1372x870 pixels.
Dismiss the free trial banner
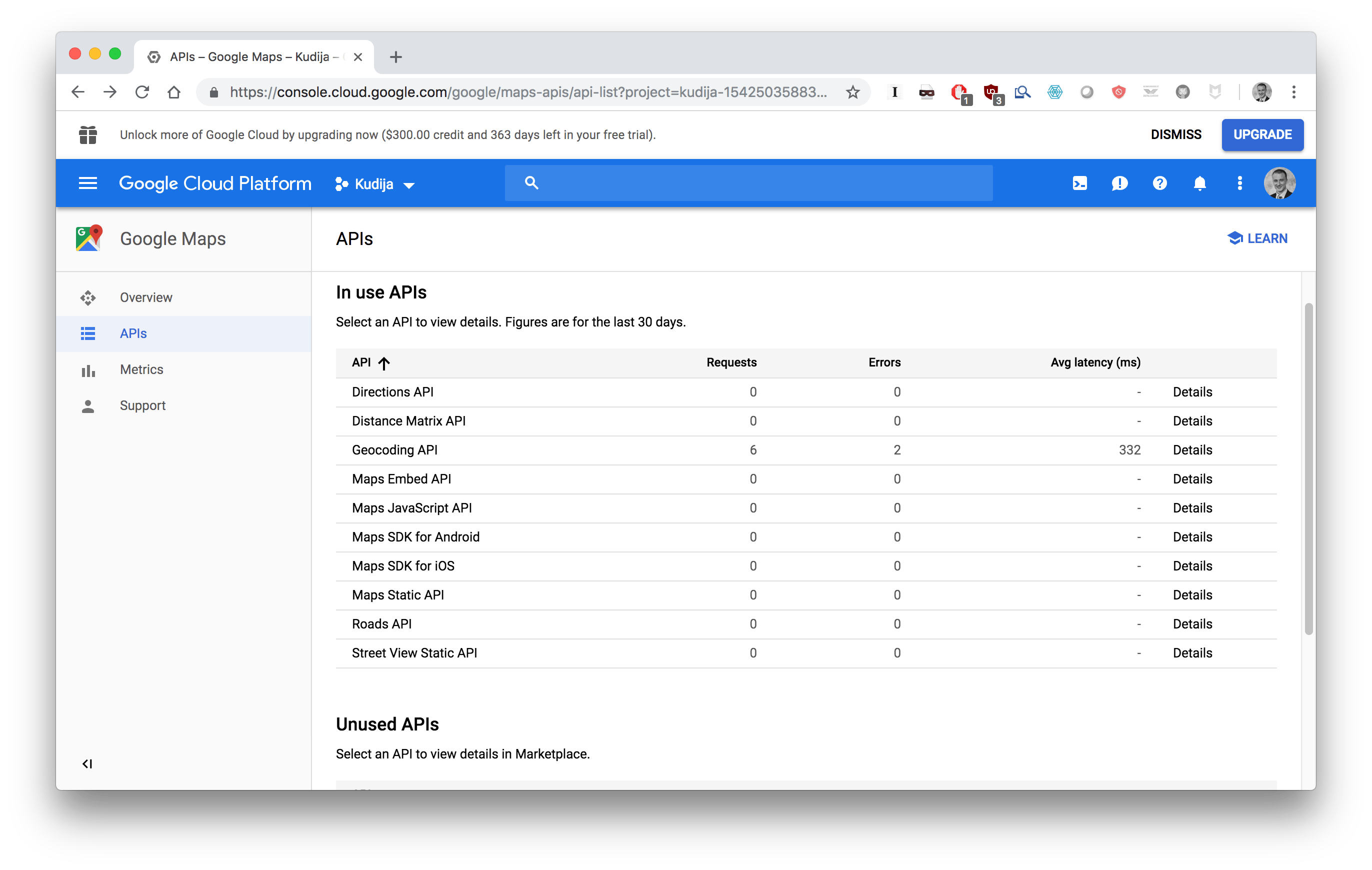tap(1175, 135)
